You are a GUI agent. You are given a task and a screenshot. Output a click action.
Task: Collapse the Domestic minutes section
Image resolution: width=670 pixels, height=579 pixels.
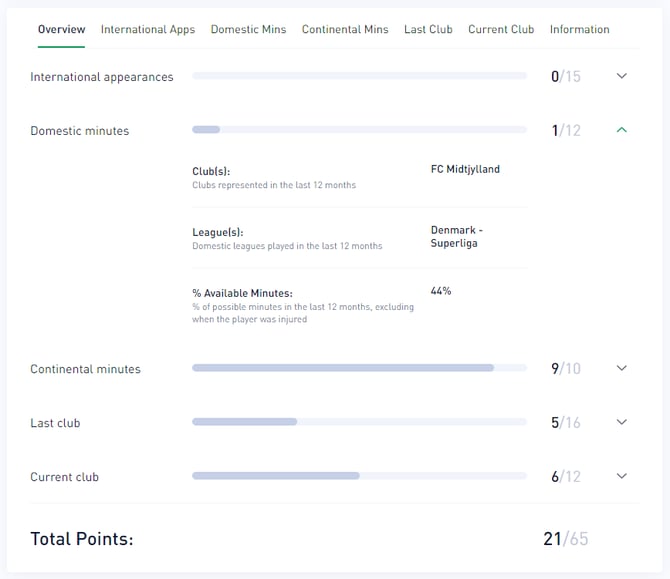[621, 130]
